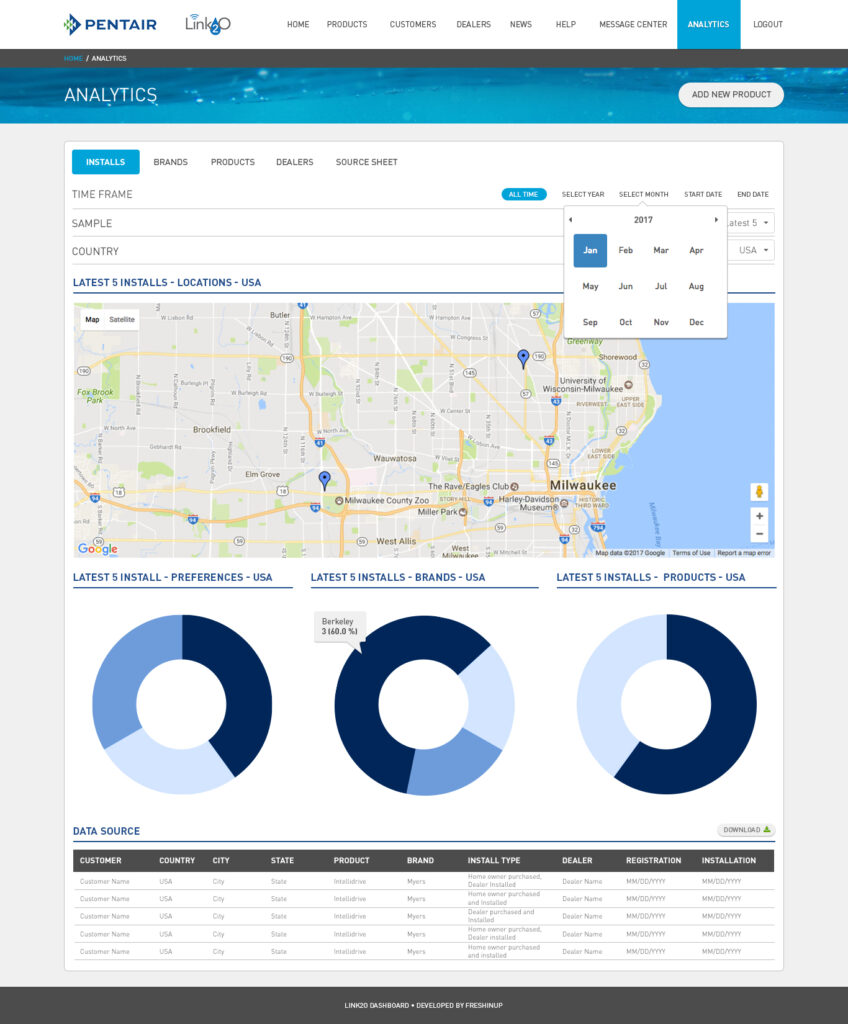Click the Link2O logo
The image size is (848, 1024).
[x=208, y=24]
